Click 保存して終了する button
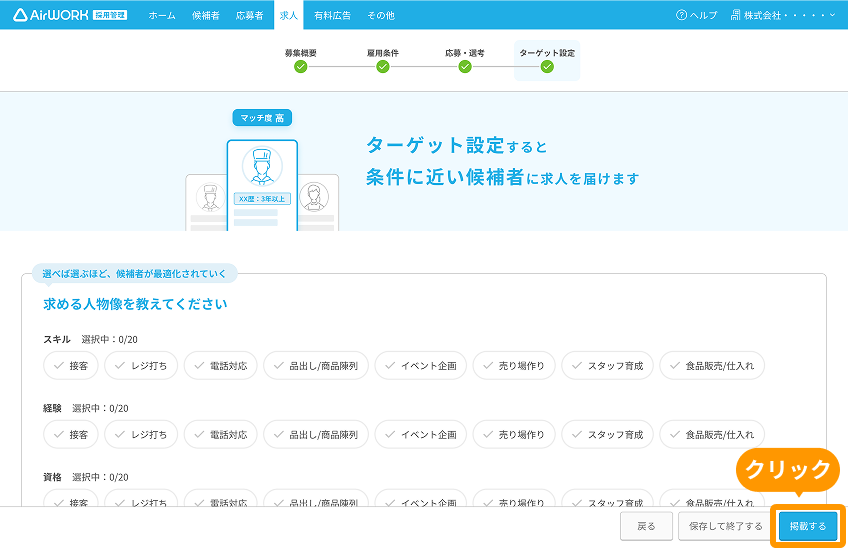848x552 pixels. pyautogui.click(x=725, y=526)
